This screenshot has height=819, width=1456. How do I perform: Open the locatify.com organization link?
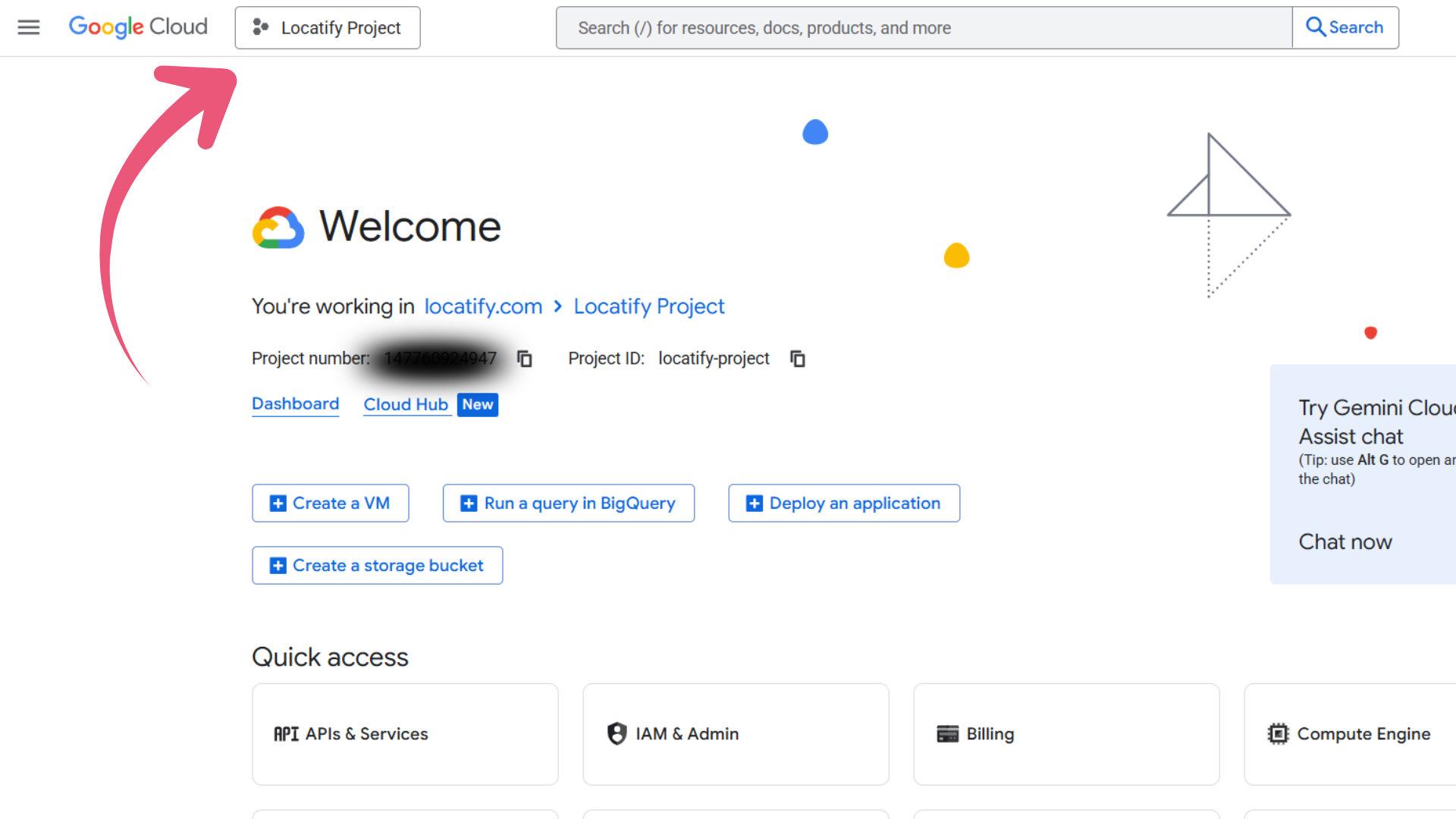point(483,306)
